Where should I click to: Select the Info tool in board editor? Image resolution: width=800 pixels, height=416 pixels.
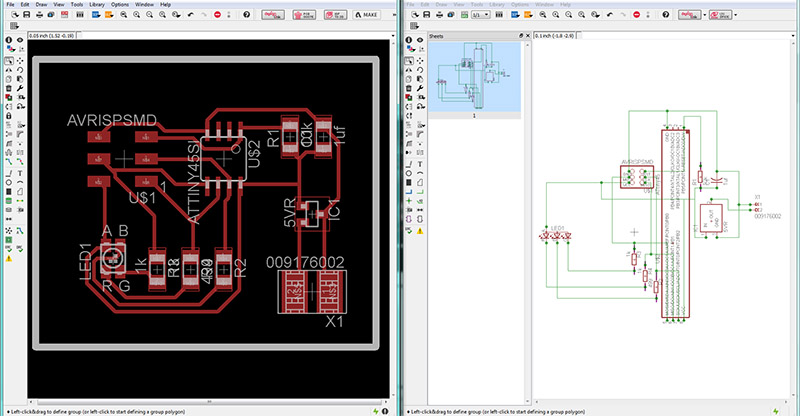(9, 40)
